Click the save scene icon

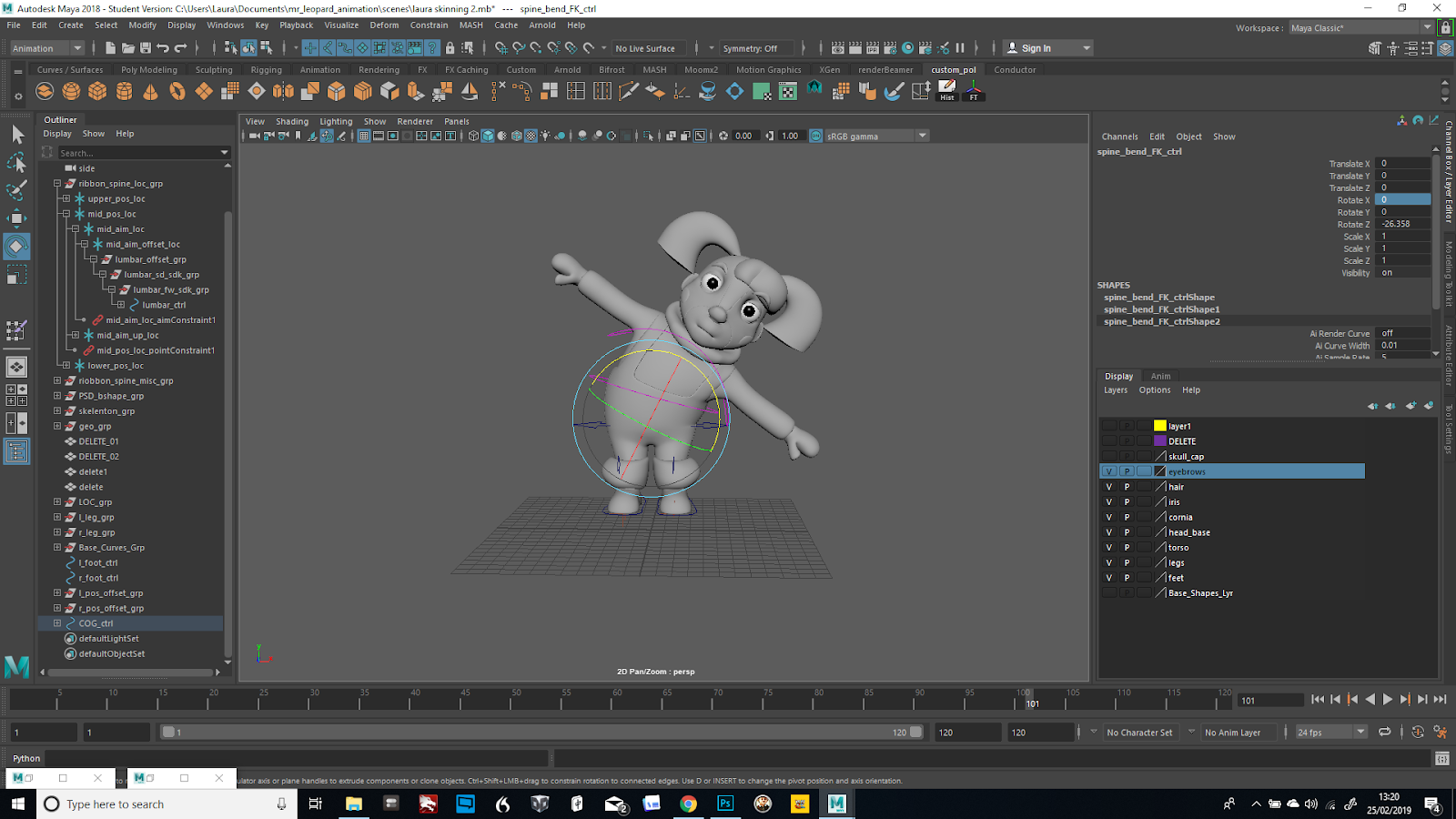pos(146,48)
